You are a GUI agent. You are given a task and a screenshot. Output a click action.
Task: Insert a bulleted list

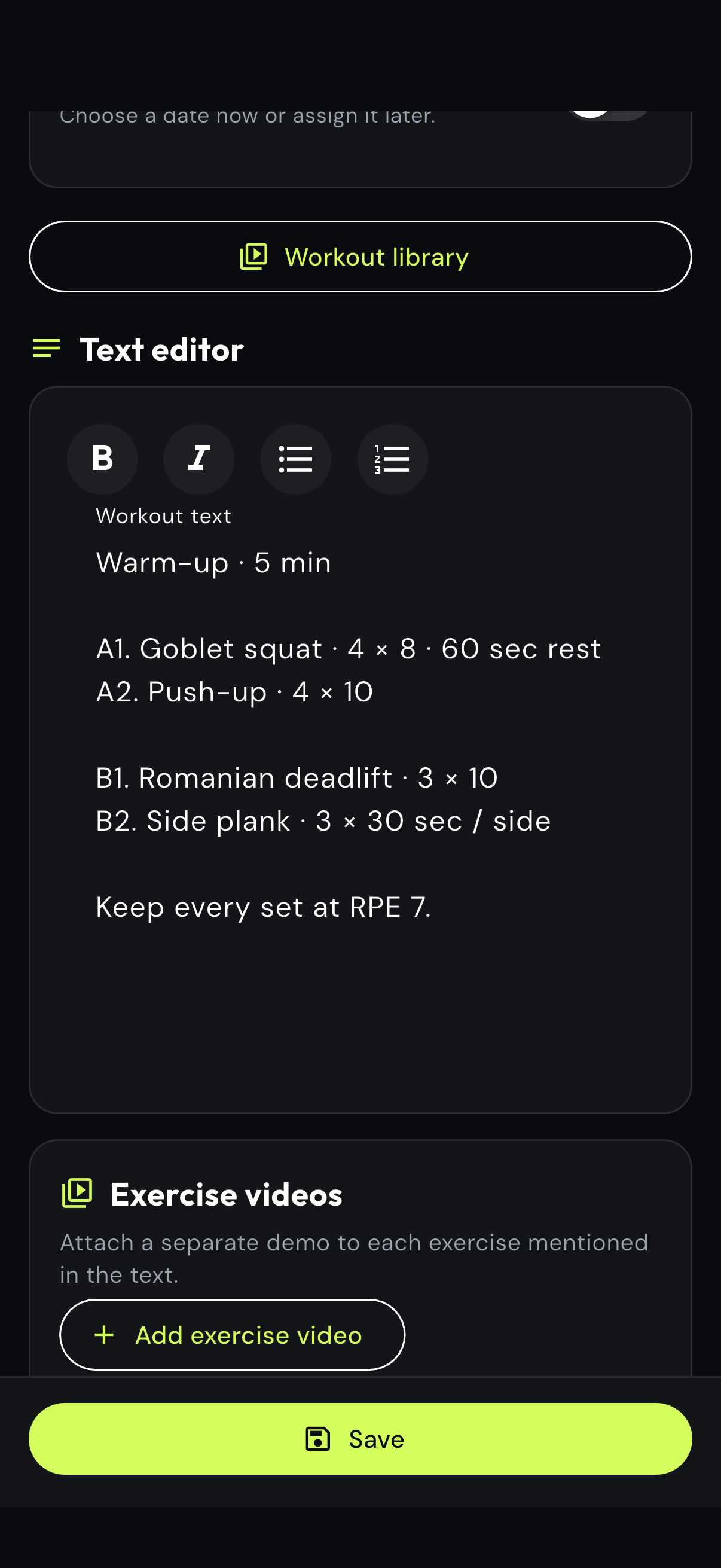pyautogui.click(x=296, y=459)
